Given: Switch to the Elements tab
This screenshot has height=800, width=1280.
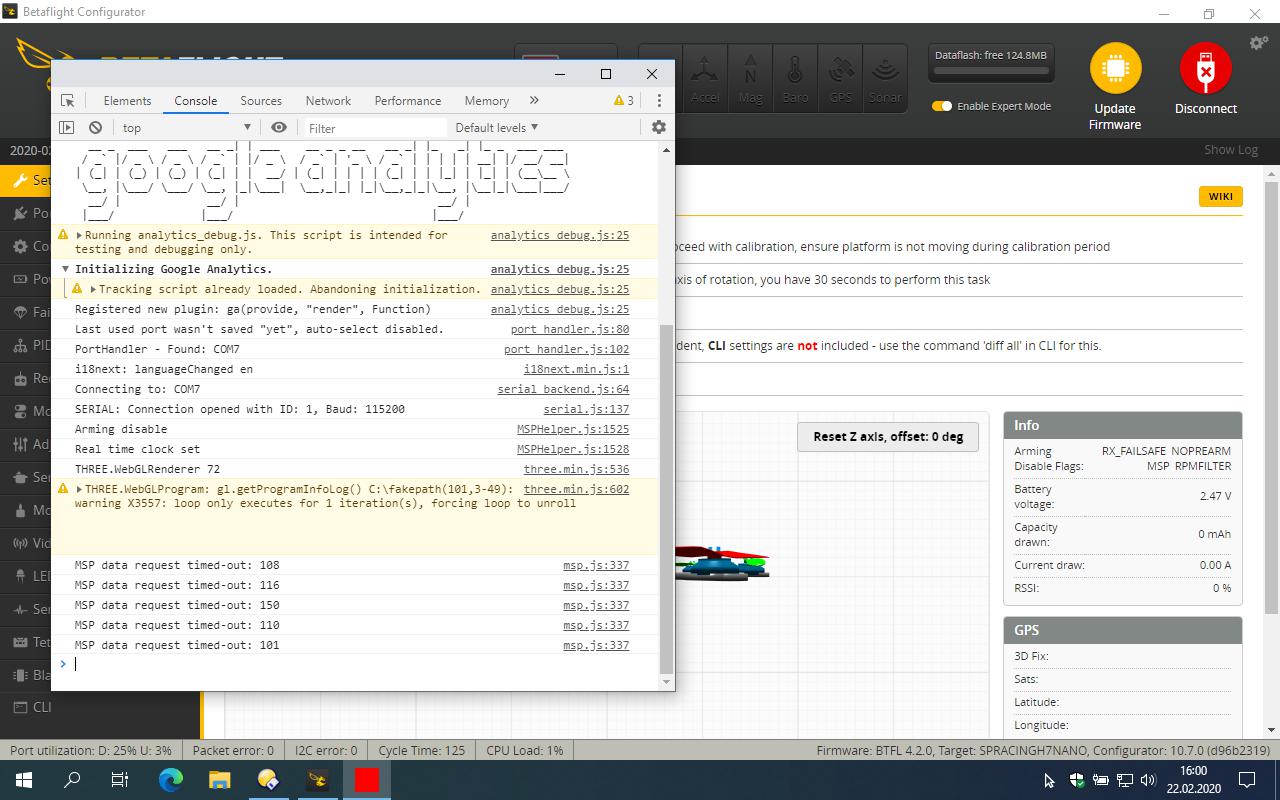Looking at the screenshot, I should [127, 100].
